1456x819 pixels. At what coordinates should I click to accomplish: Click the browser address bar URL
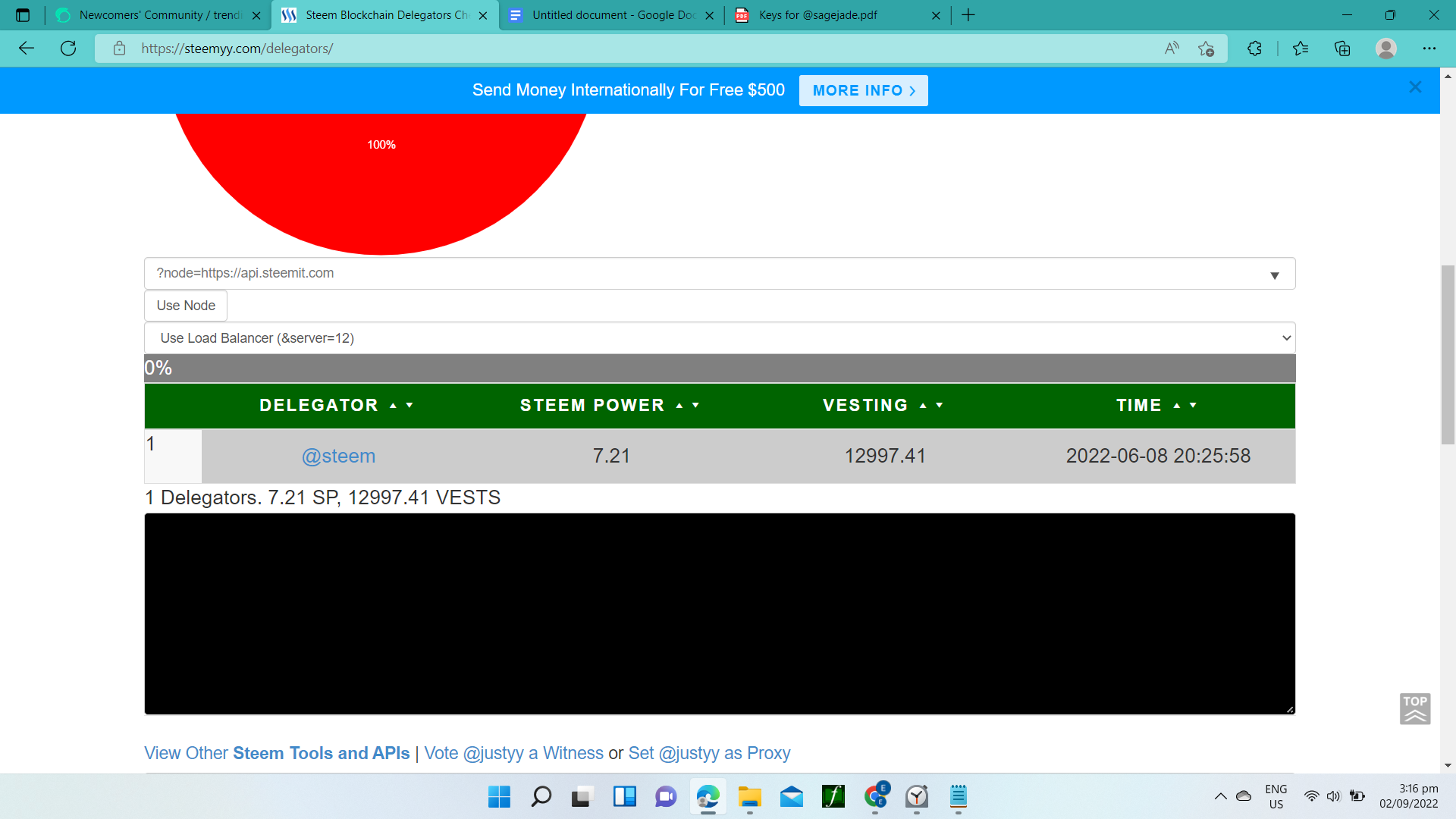pyautogui.click(x=237, y=49)
